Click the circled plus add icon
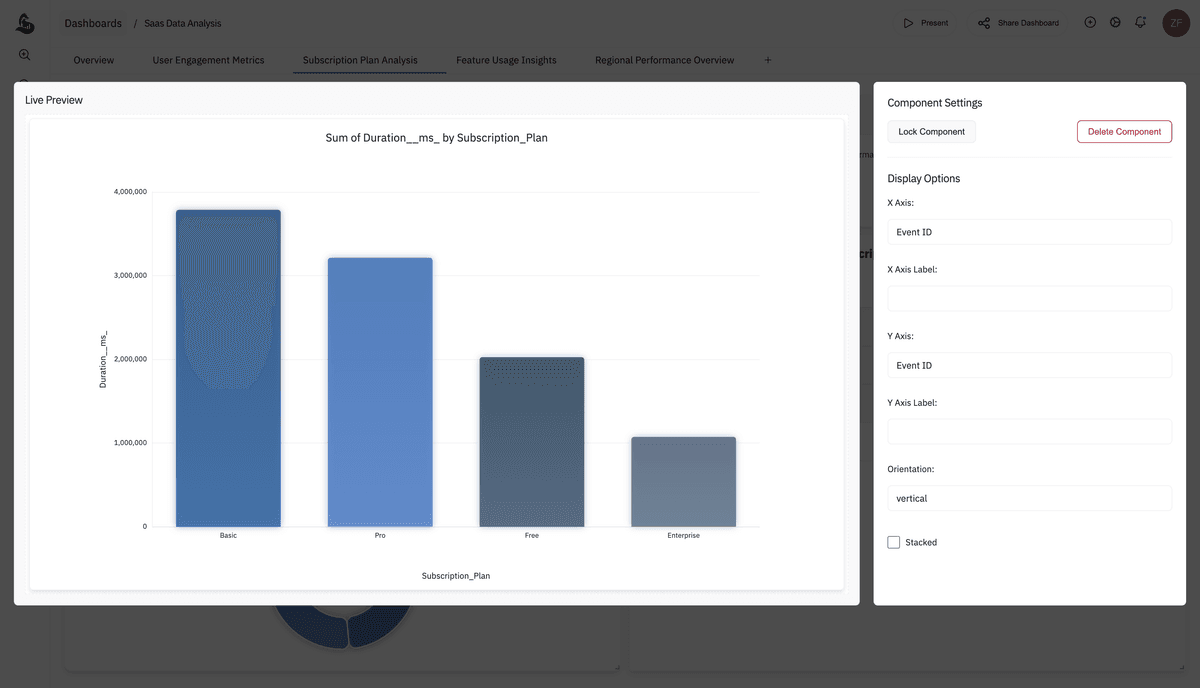1200x688 pixels. [x=1090, y=22]
